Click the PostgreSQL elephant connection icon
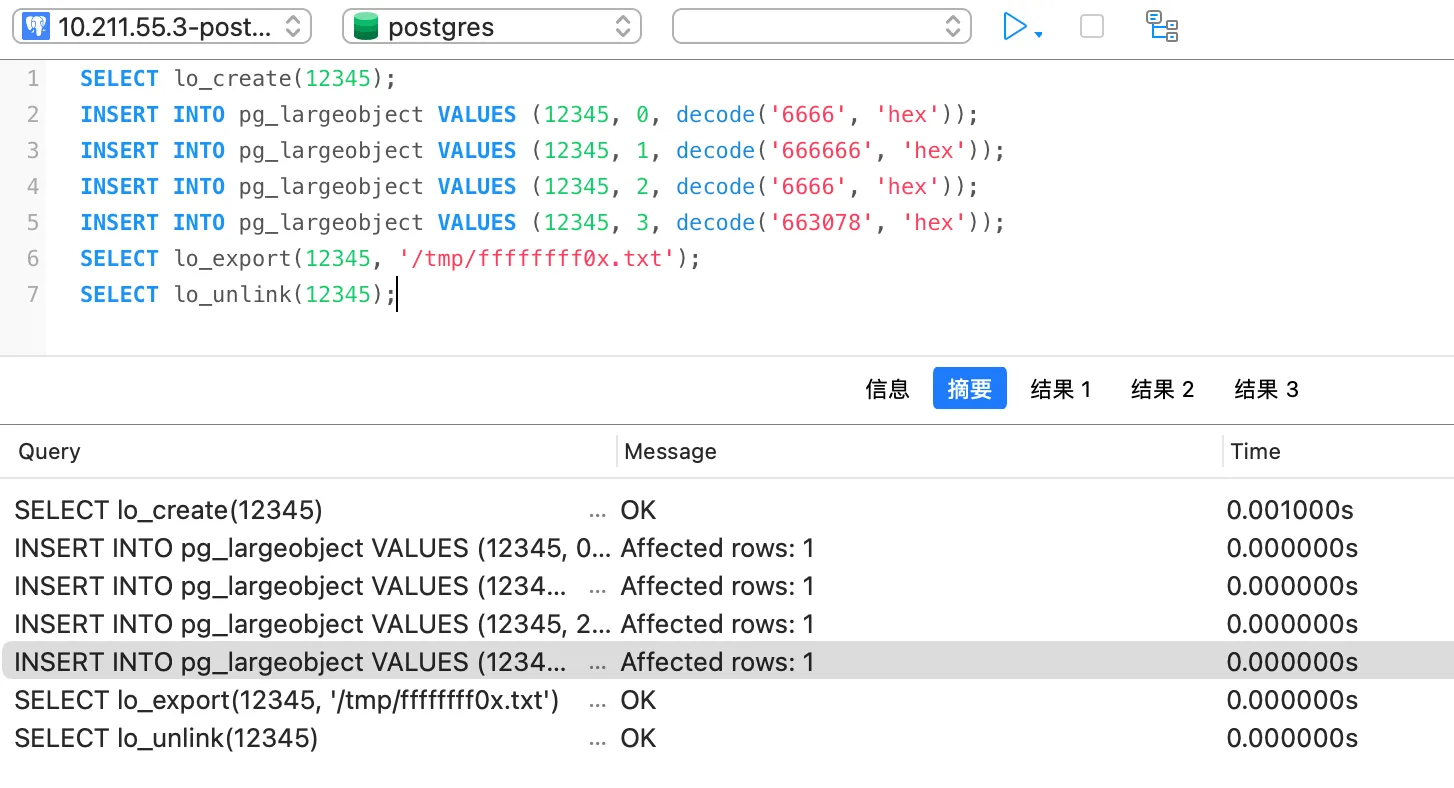 (x=36, y=27)
